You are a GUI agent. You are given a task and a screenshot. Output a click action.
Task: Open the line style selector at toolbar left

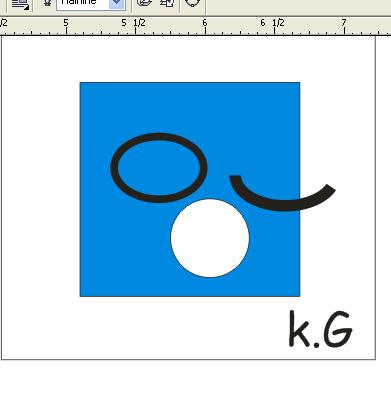point(21,4)
